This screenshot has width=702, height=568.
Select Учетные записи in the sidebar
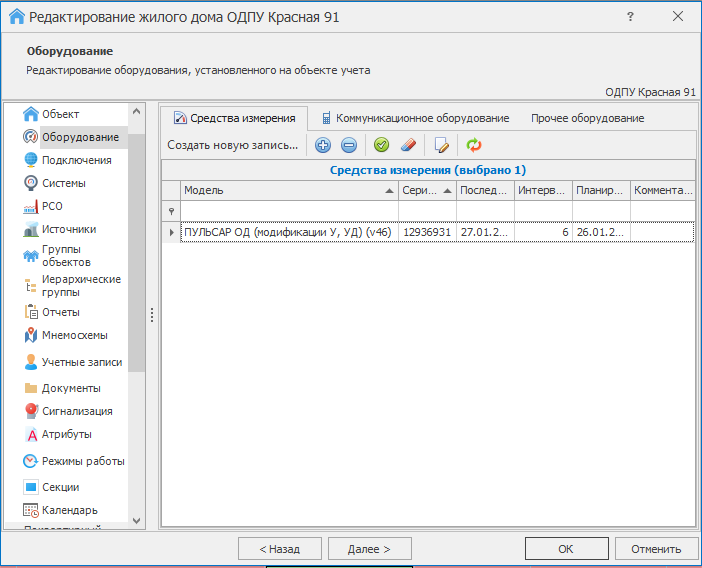tap(81, 362)
